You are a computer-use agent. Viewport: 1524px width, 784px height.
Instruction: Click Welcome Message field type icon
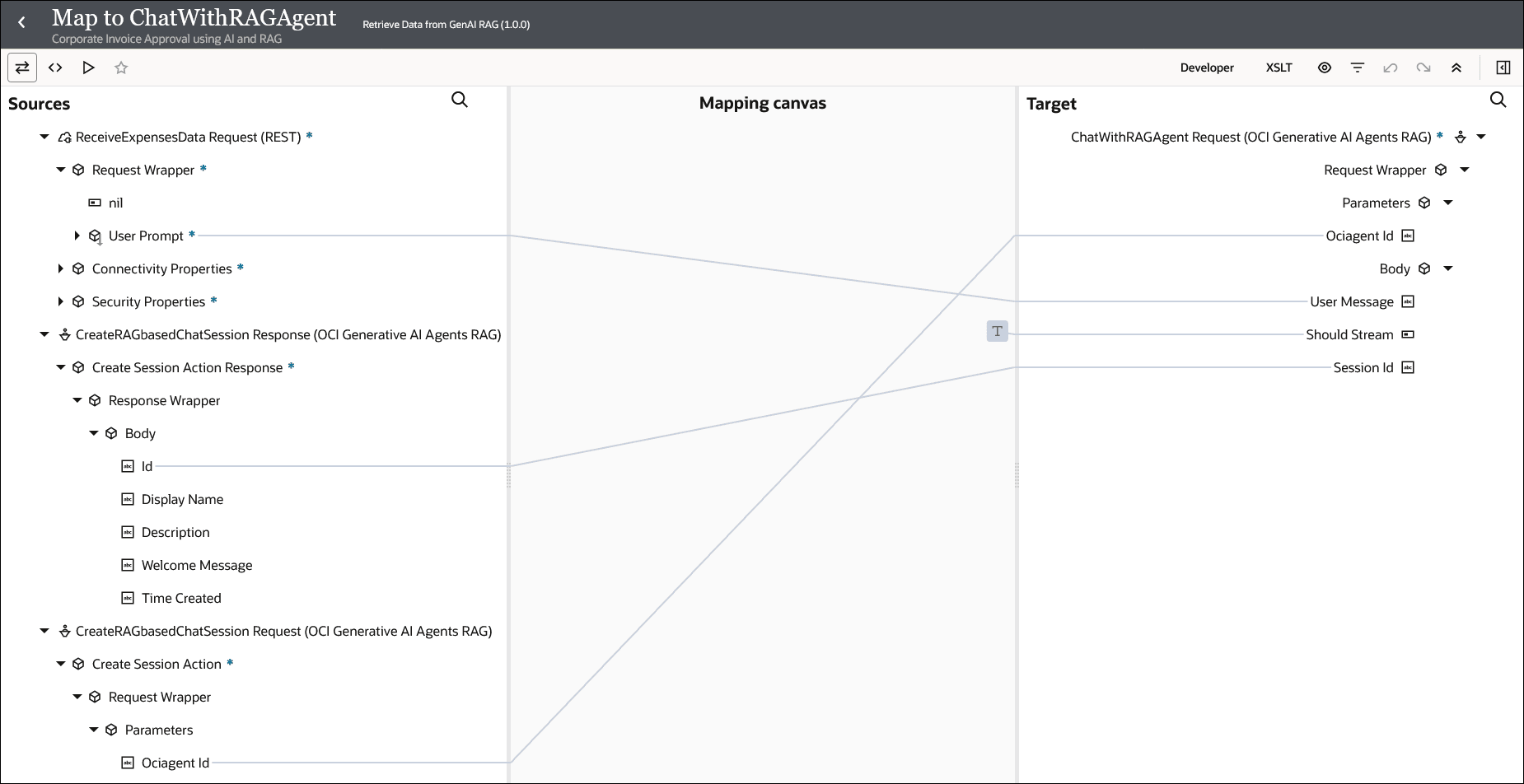pyautogui.click(x=128, y=565)
